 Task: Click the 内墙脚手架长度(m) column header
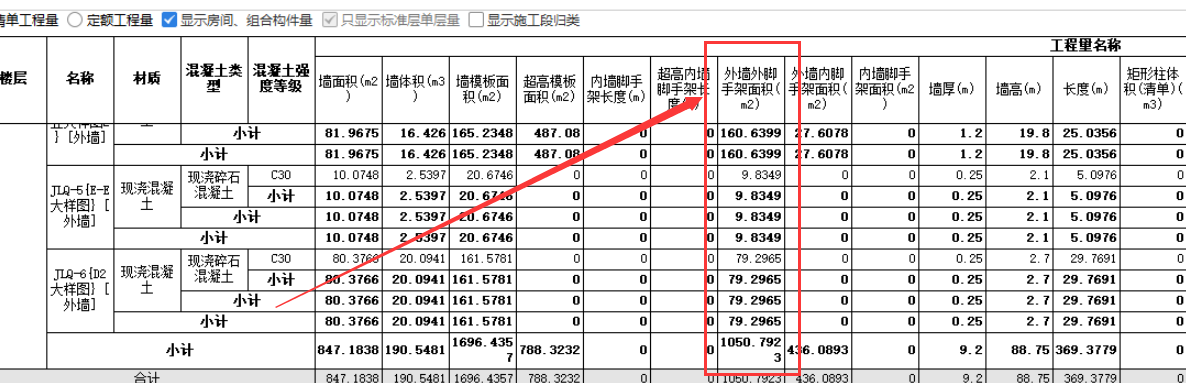(x=617, y=89)
